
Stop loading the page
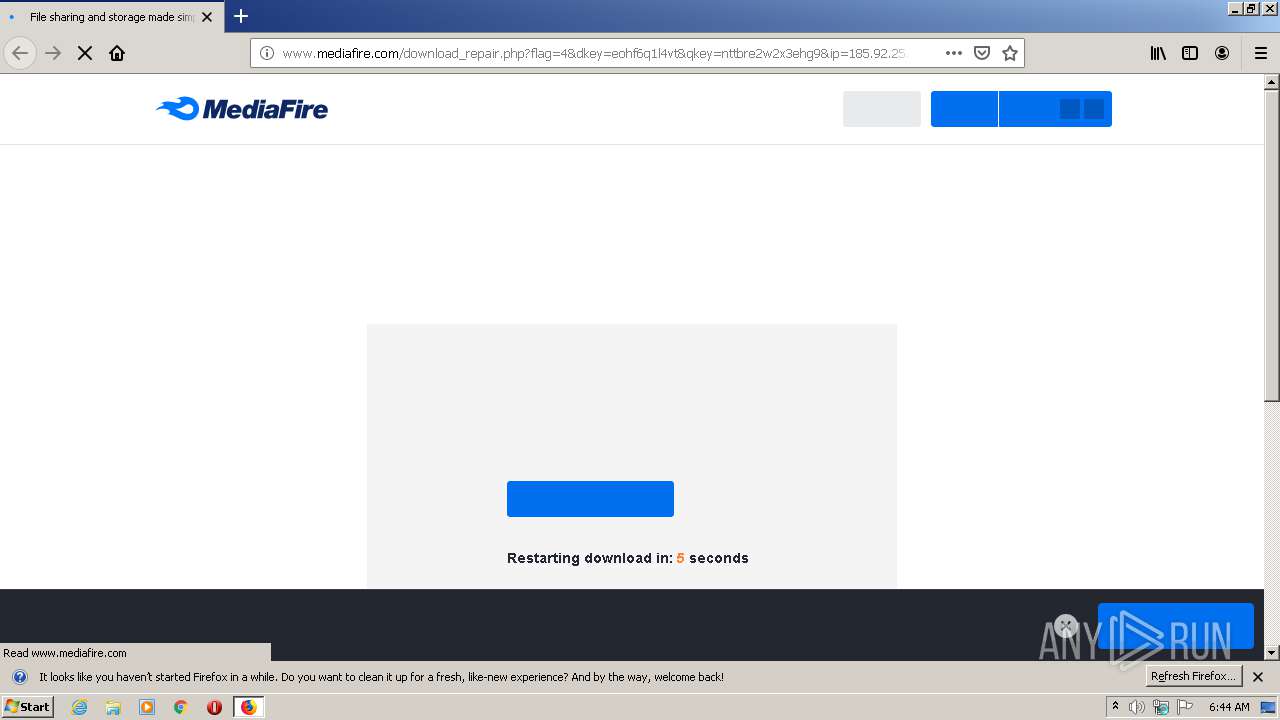coord(85,53)
